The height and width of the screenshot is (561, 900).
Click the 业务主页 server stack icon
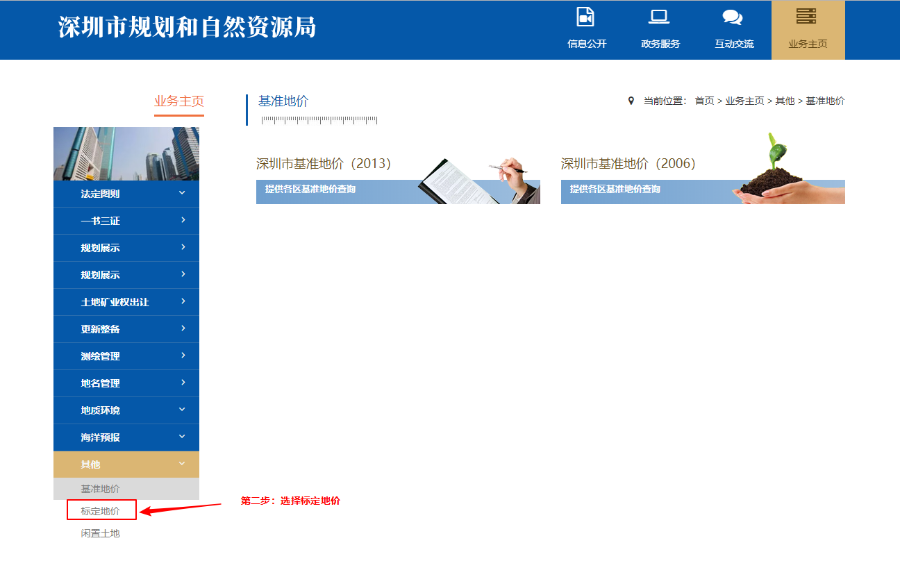(x=806, y=16)
